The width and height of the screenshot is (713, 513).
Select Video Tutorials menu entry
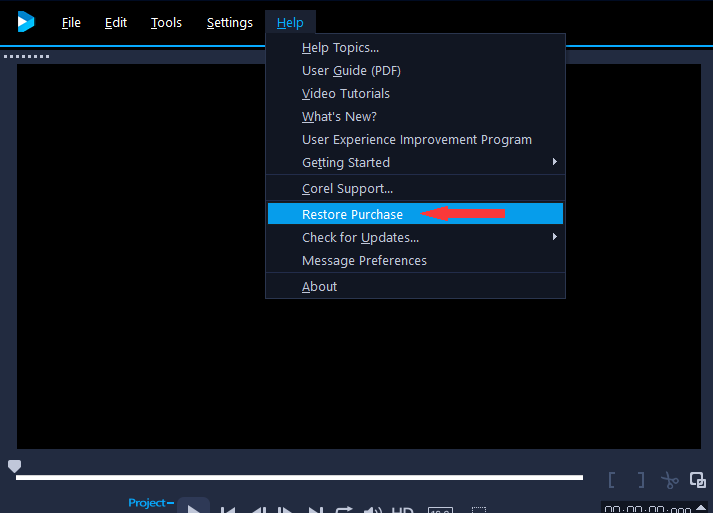coord(415,93)
